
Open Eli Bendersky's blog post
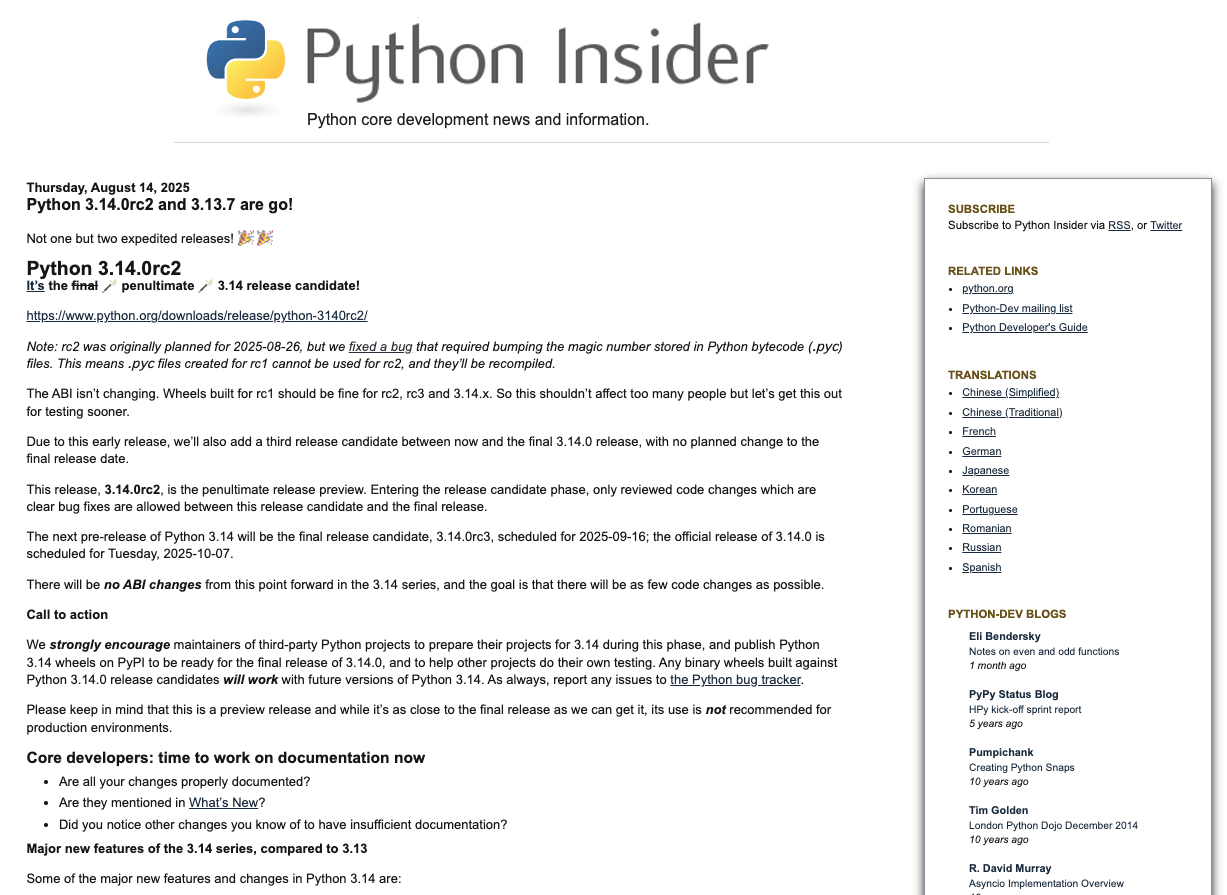[1043, 651]
